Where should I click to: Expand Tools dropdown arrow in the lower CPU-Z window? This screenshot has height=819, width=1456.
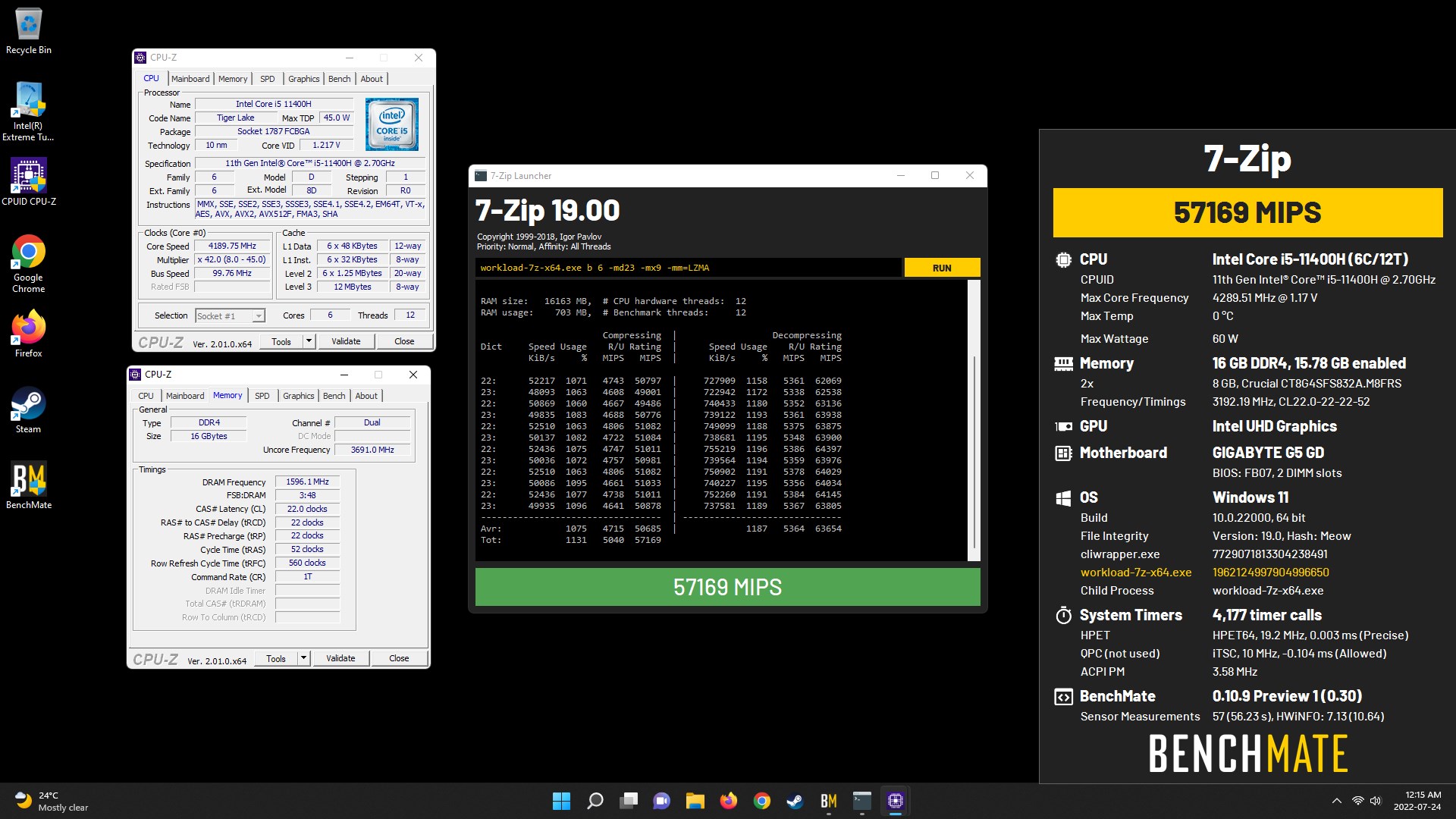(x=303, y=658)
